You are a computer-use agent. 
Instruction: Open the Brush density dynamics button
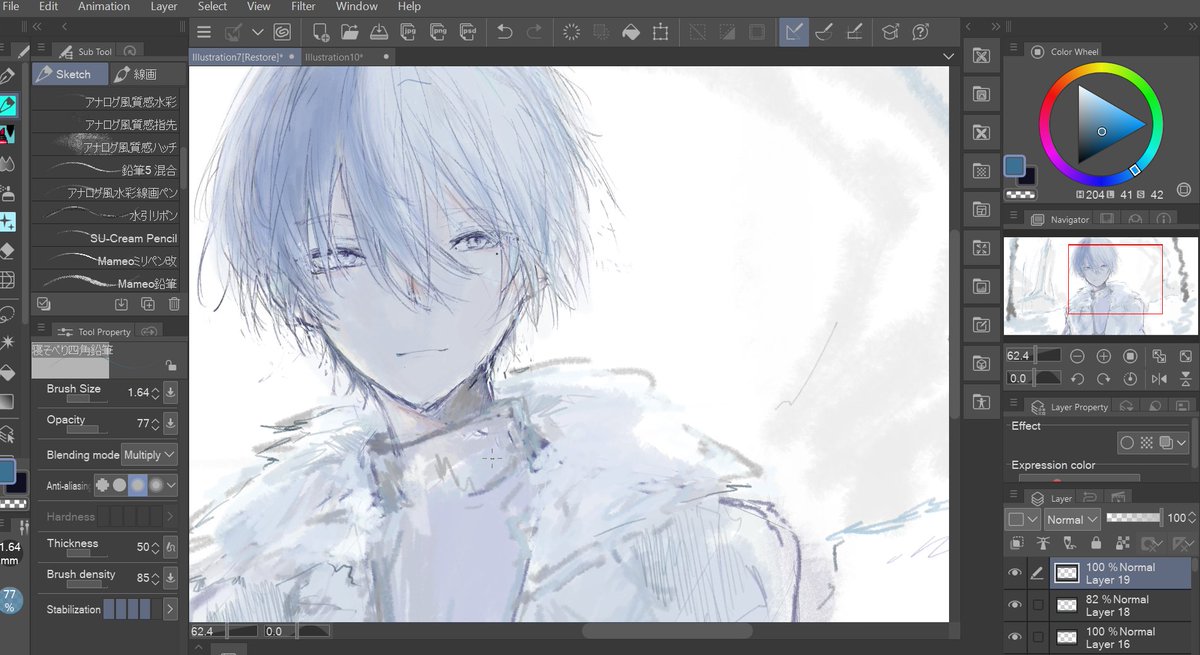point(170,577)
